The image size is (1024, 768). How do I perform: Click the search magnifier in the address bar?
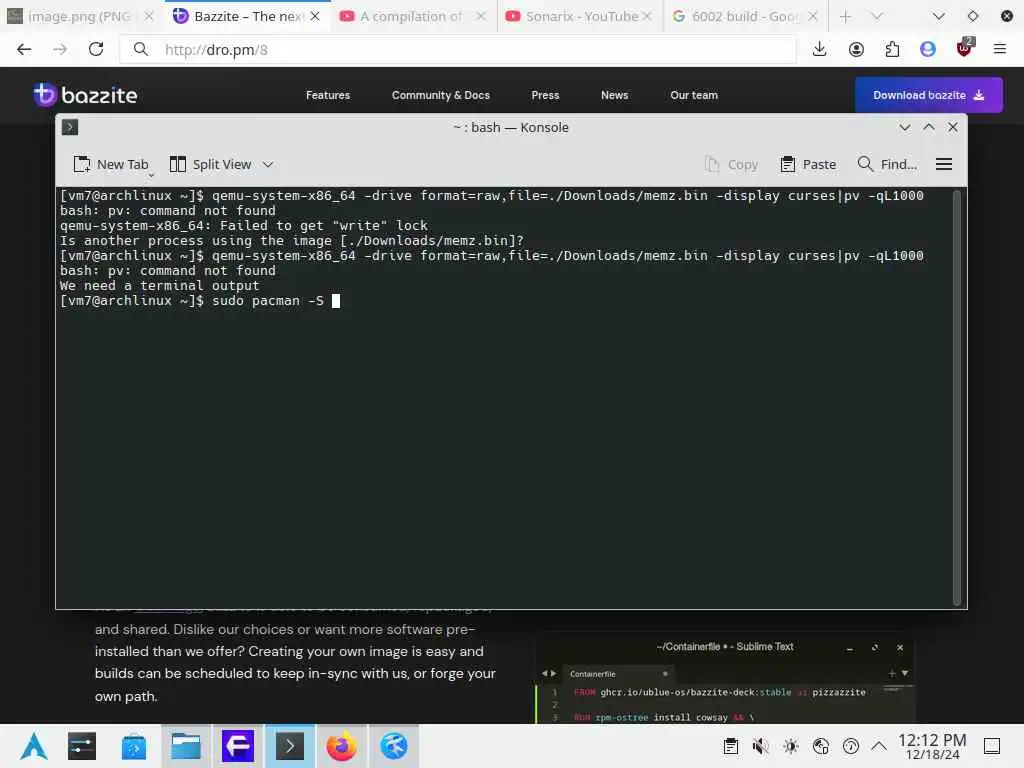coord(140,50)
